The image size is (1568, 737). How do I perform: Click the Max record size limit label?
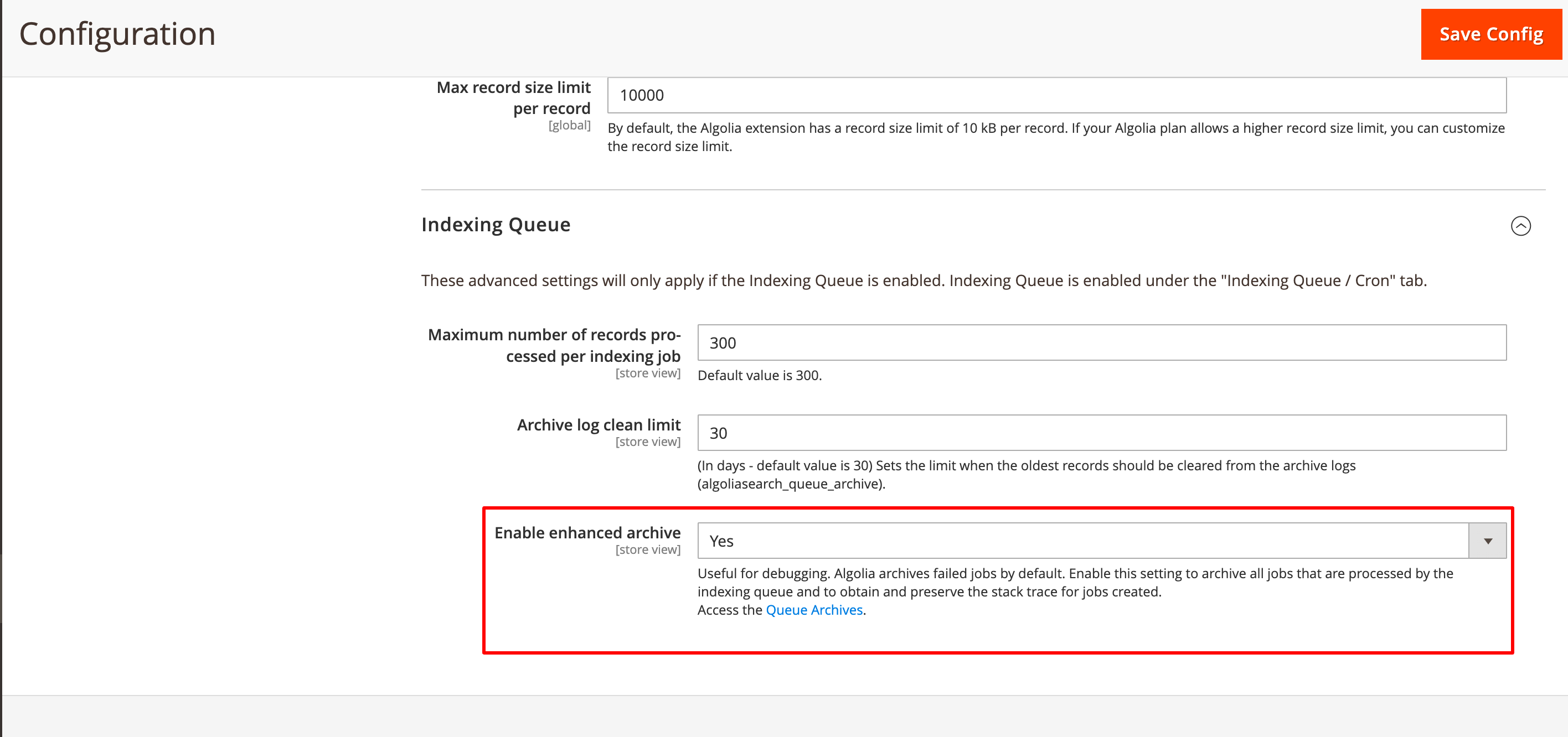tap(514, 98)
